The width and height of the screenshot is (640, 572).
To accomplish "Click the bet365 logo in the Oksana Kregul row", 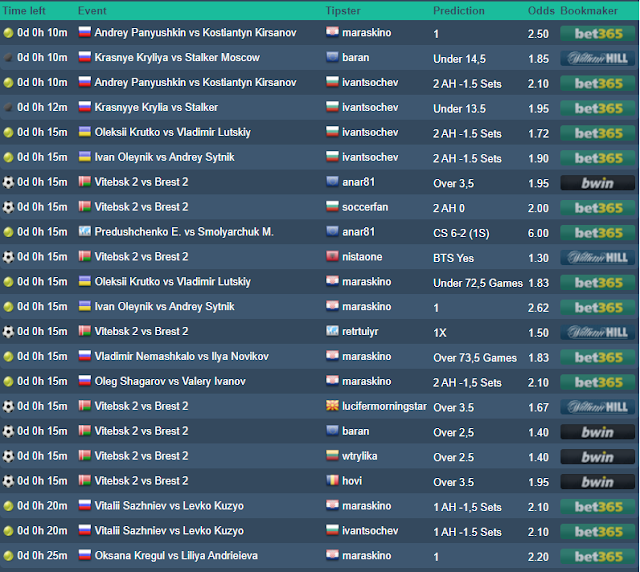I will point(598,556).
